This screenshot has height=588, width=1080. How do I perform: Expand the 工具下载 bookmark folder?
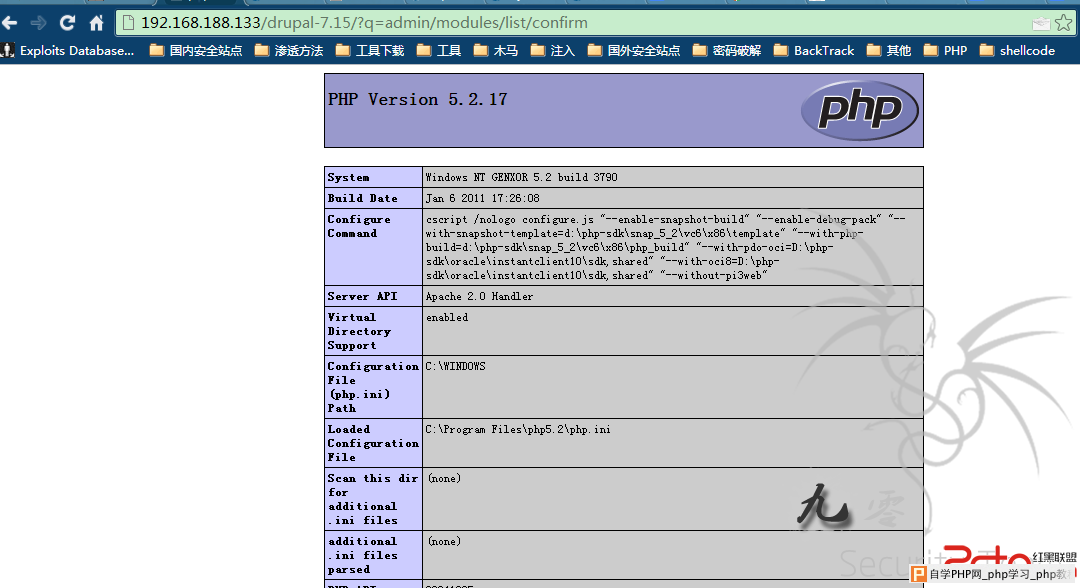point(370,50)
